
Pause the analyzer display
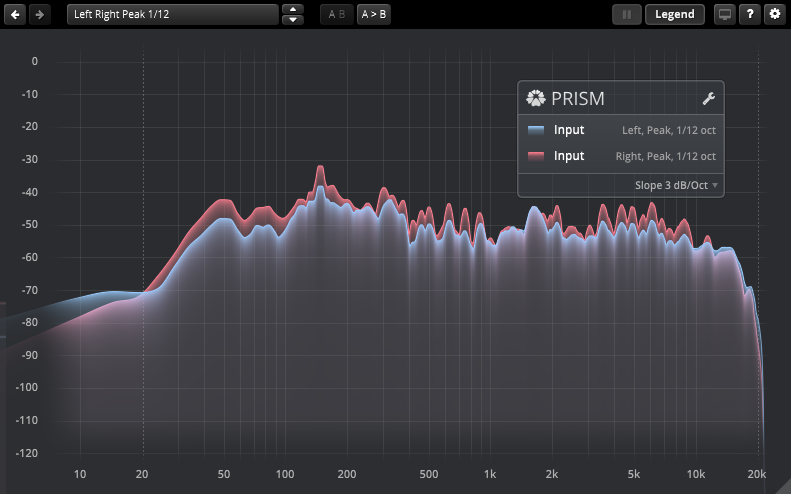[x=627, y=15]
